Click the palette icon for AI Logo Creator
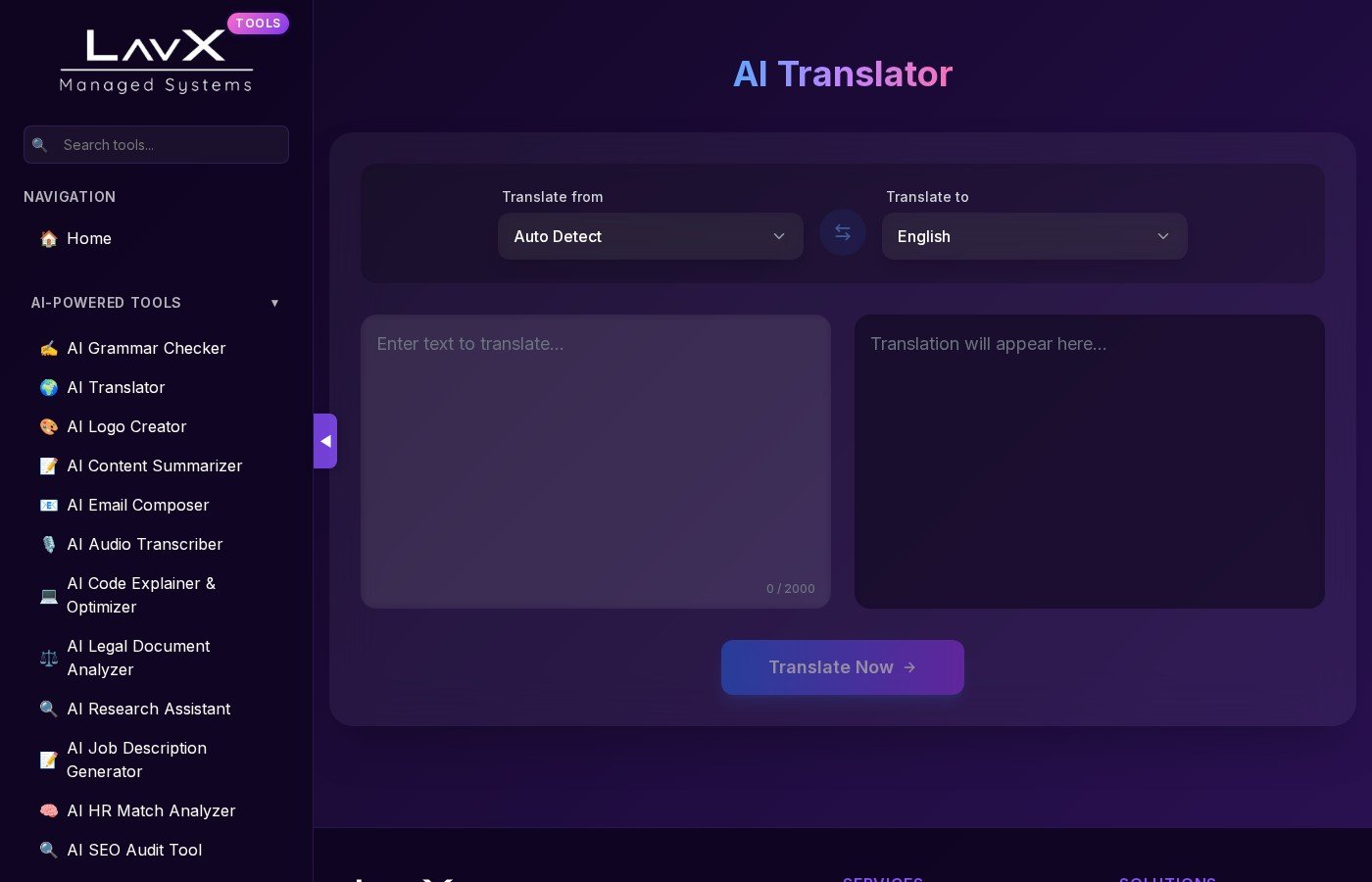1372x882 pixels. pos(49,427)
